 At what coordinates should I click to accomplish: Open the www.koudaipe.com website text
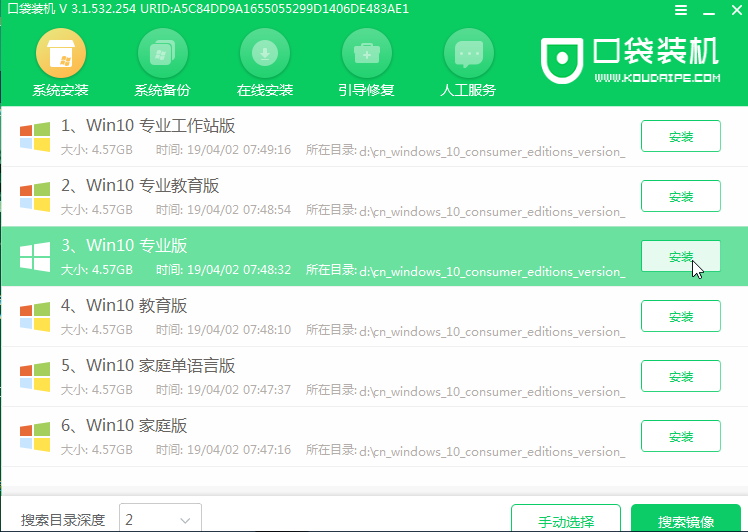tap(657, 77)
